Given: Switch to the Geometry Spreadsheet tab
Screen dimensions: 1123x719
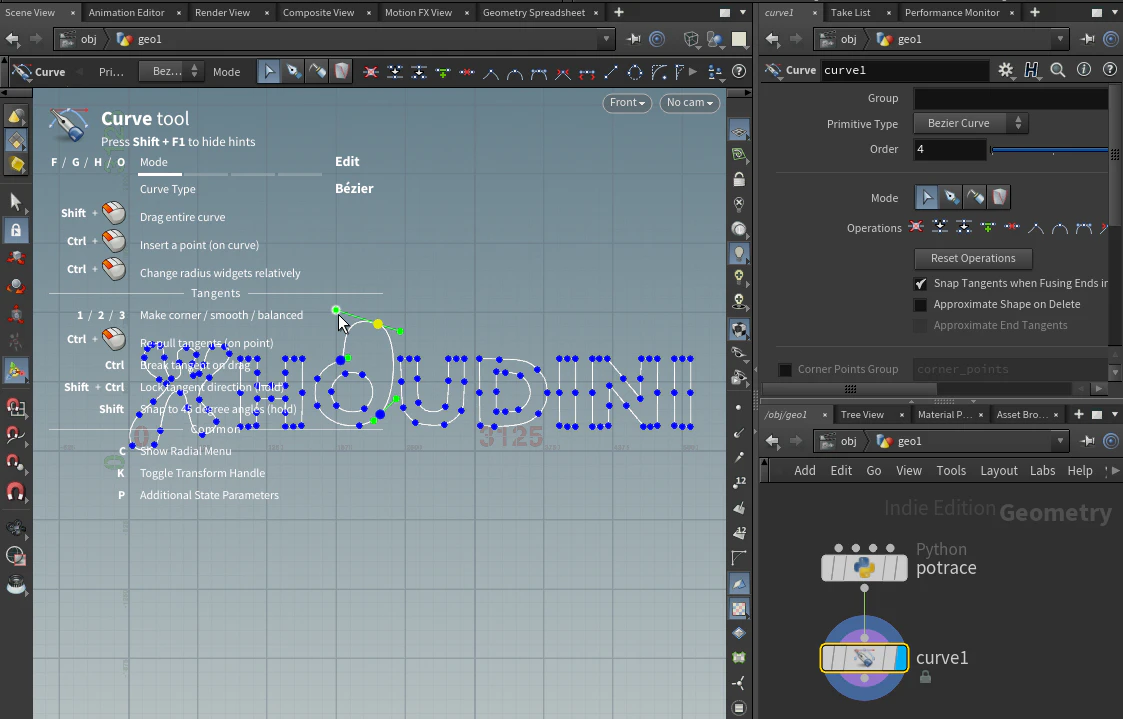Looking at the screenshot, I should tap(534, 12).
